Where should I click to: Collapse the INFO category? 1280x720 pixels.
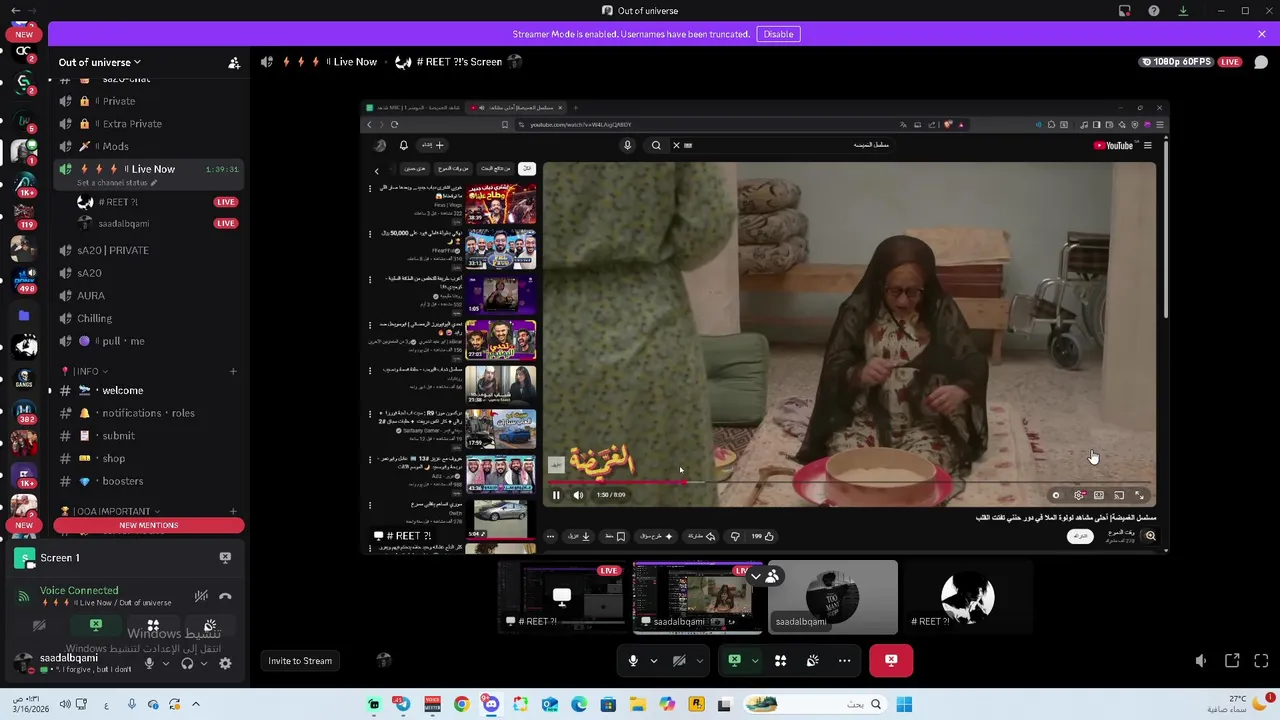tap(85, 371)
